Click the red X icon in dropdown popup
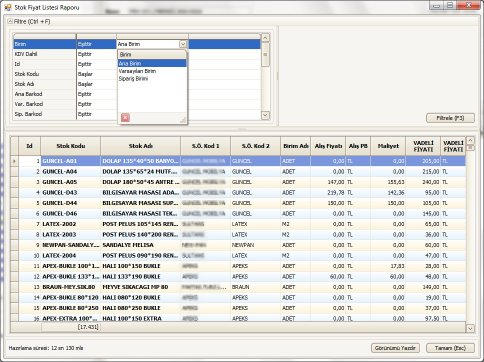Image resolution: width=484 pixels, height=362 pixels. pos(125,117)
